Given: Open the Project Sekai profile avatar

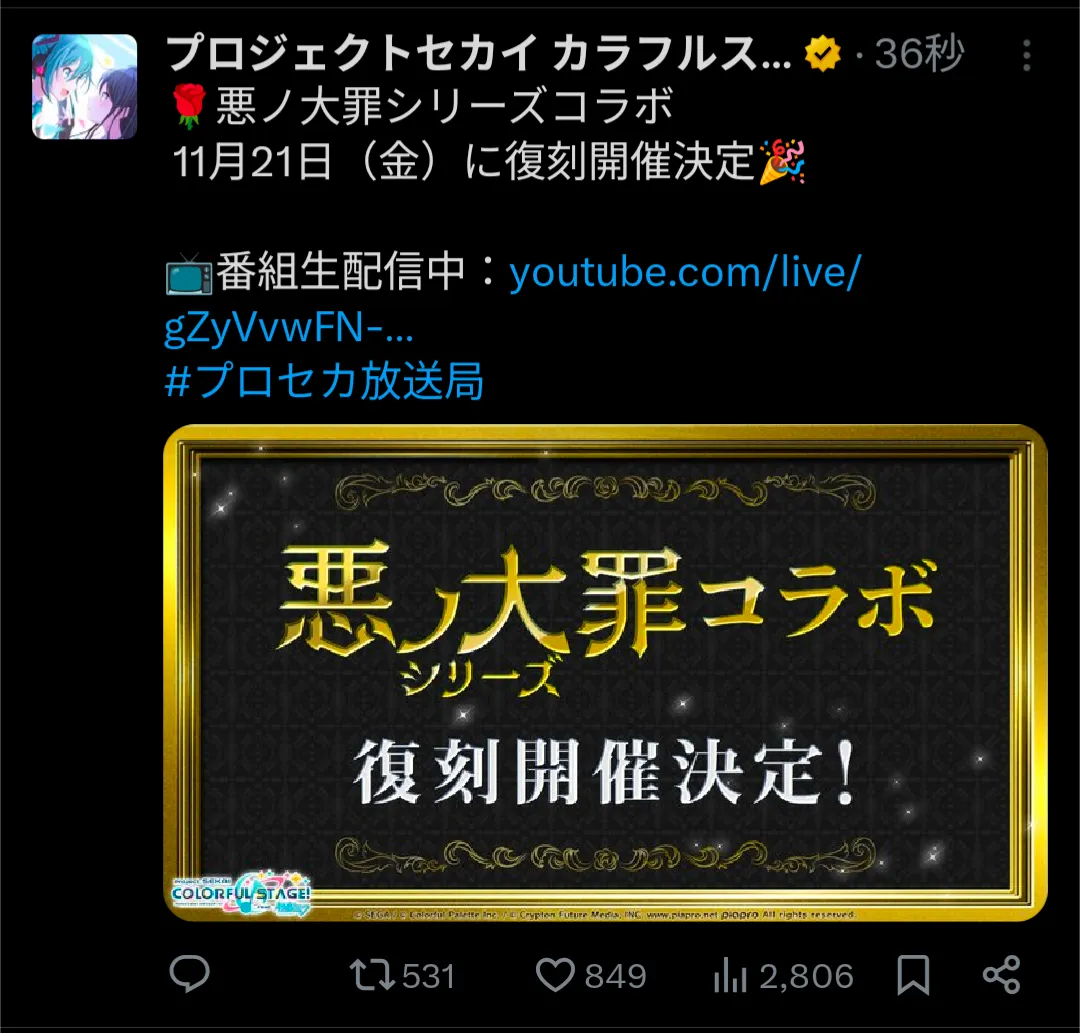Looking at the screenshot, I should (84, 87).
